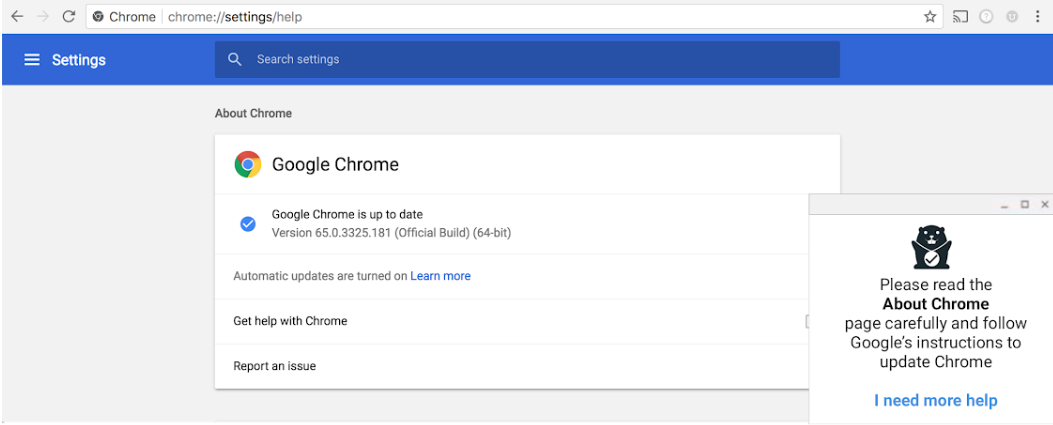Open the Learn more link

[x=441, y=276]
